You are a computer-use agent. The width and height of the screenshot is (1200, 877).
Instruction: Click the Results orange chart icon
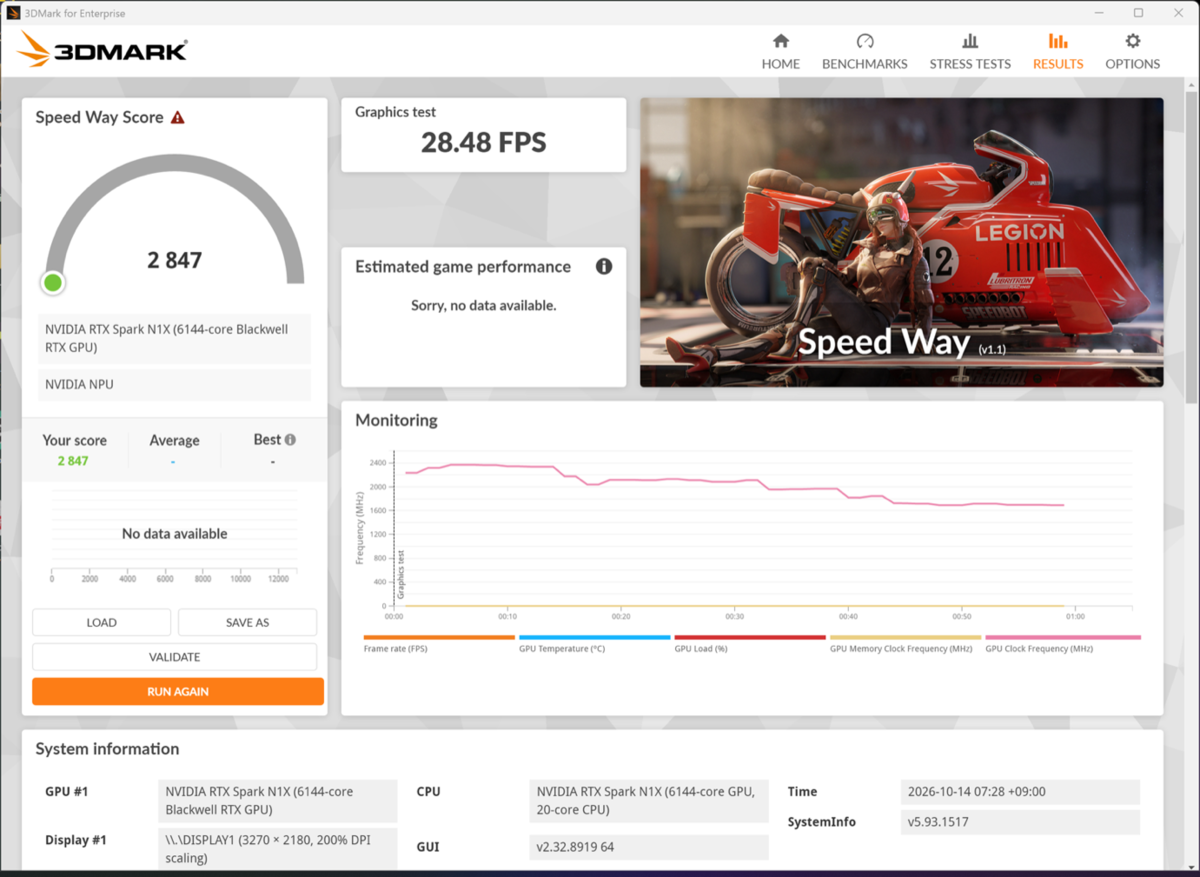click(1058, 41)
